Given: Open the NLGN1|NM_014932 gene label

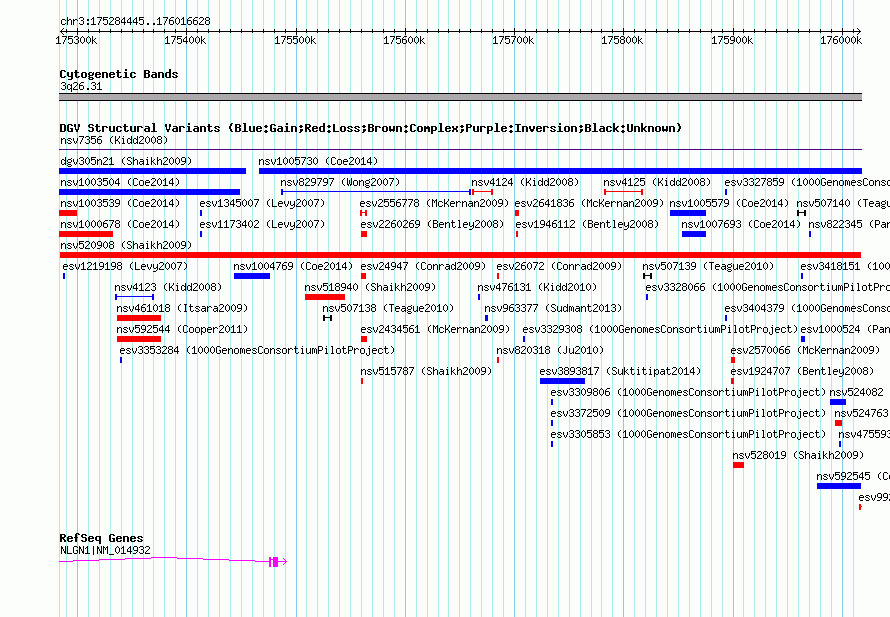Looking at the screenshot, I should pos(105,550).
